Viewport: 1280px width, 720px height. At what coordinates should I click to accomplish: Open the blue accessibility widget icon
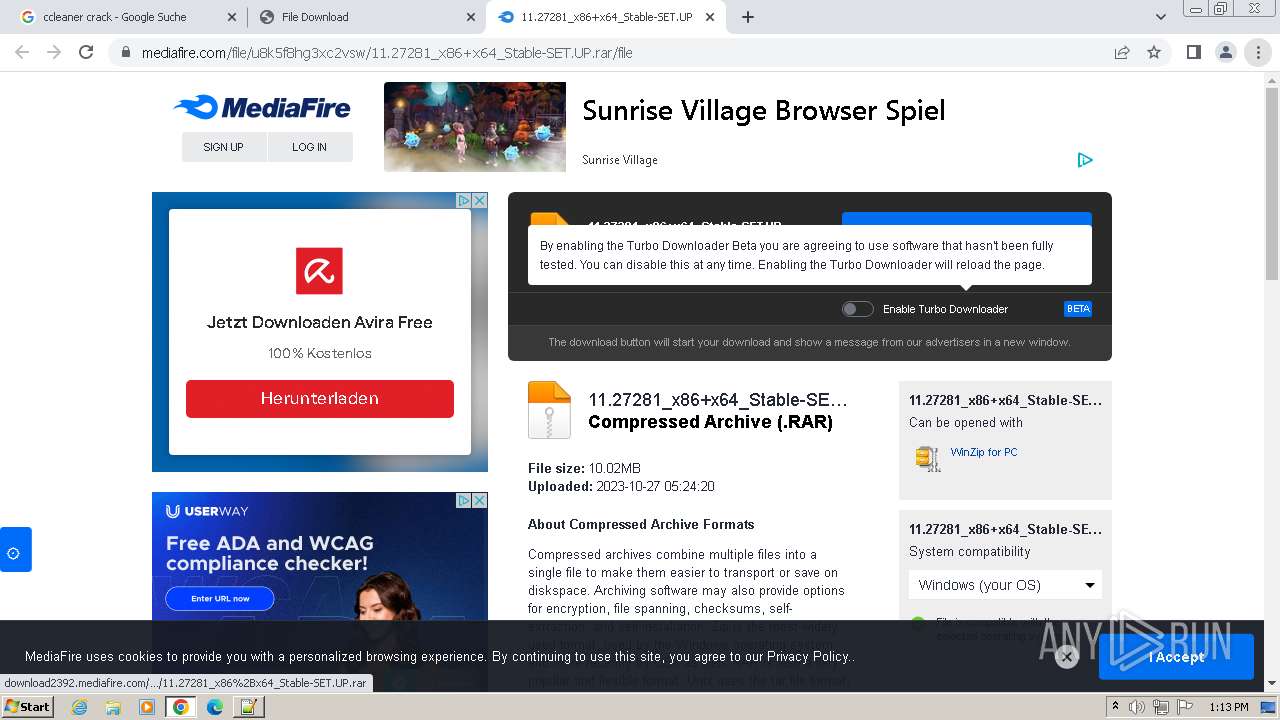point(14,550)
